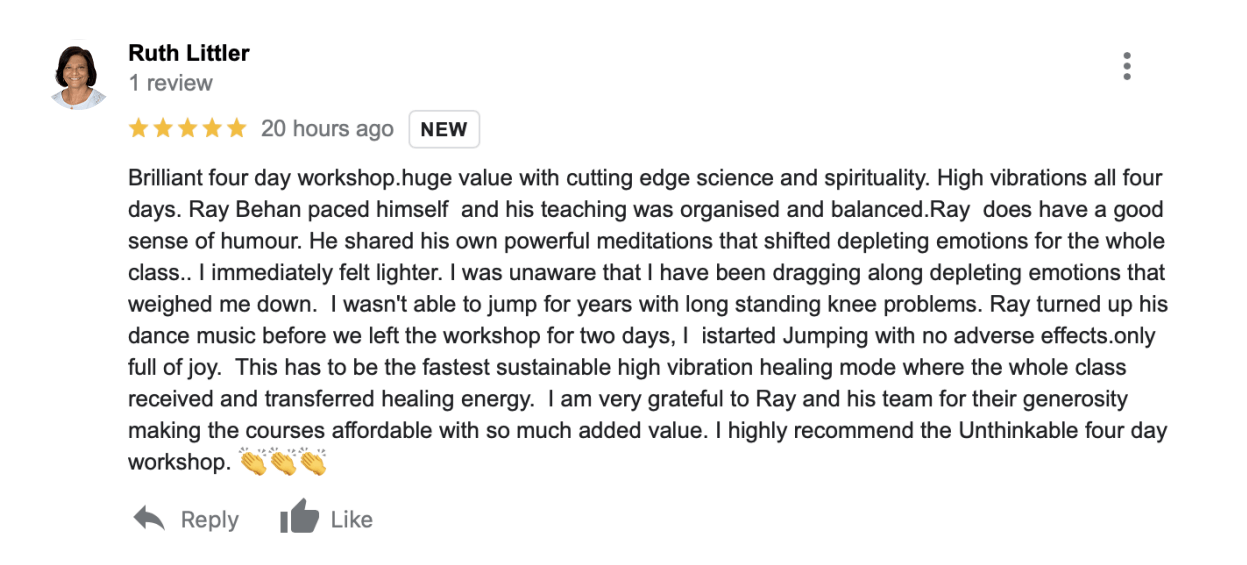Click the first rating star
The width and height of the screenshot is (1247, 565).
[x=139, y=129]
